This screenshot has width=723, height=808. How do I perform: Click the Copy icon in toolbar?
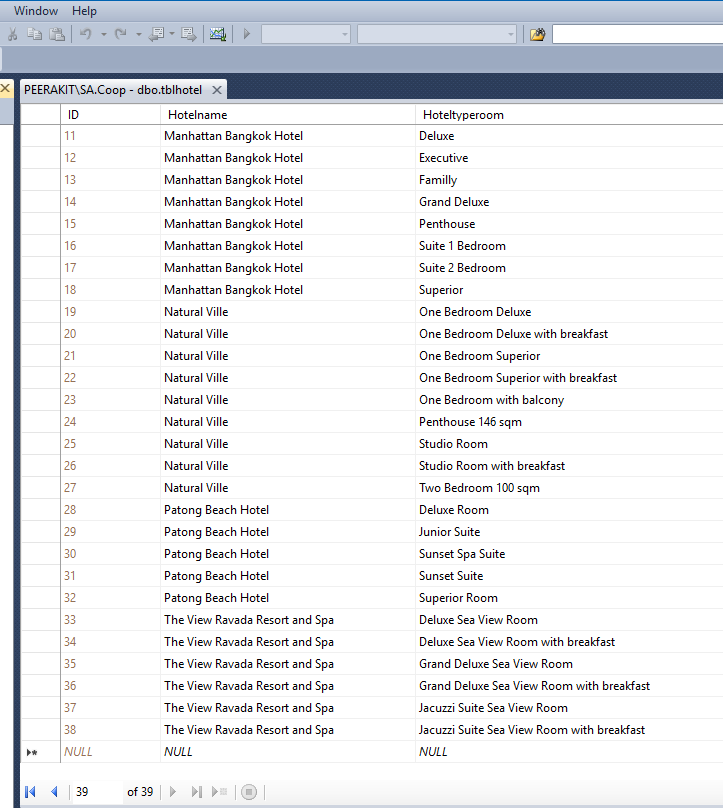click(35, 34)
